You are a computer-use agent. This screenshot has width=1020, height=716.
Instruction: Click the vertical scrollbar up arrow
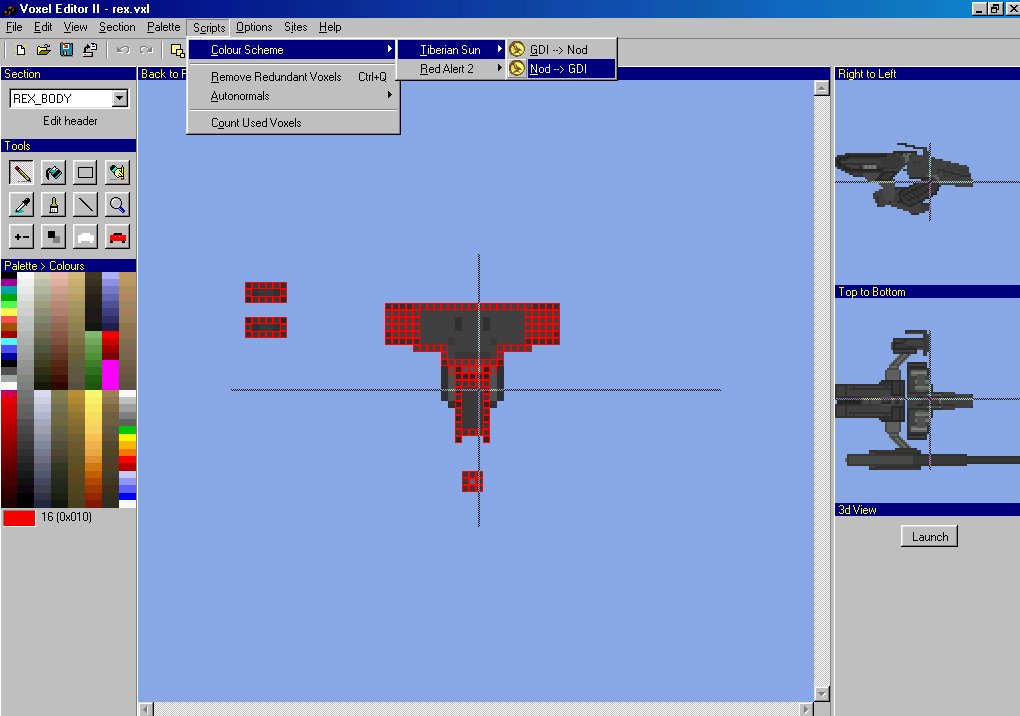[x=822, y=88]
